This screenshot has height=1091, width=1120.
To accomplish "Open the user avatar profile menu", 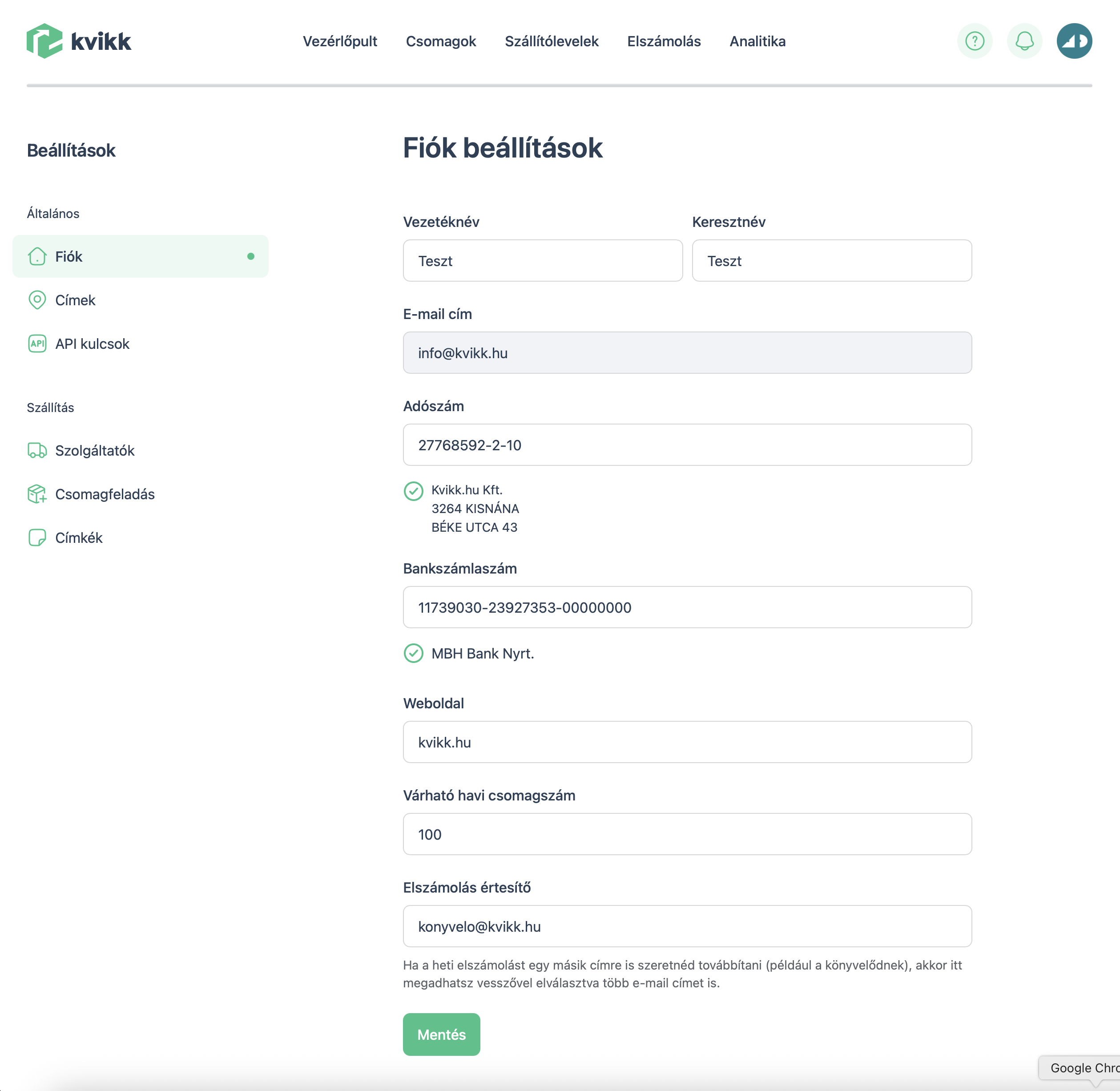I will pyautogui.click(x=1074, y=40).
